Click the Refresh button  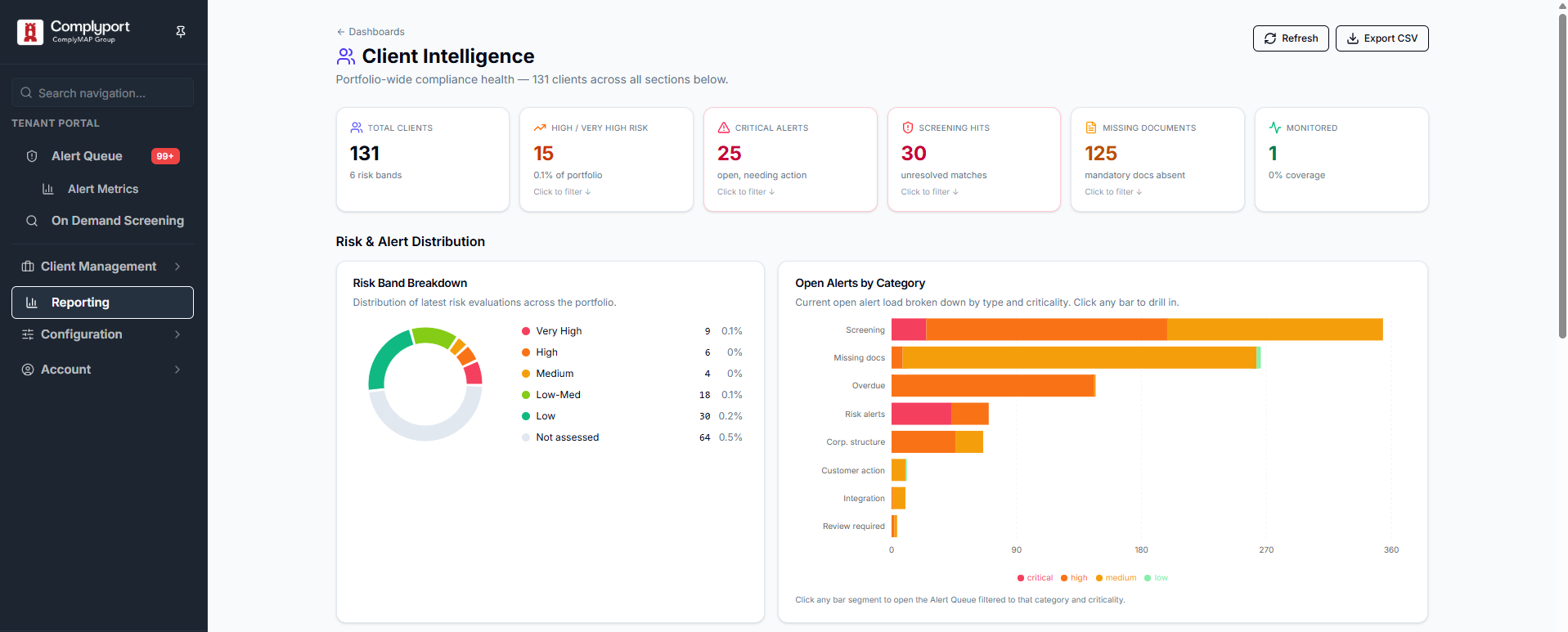[x=1291, y=38]
